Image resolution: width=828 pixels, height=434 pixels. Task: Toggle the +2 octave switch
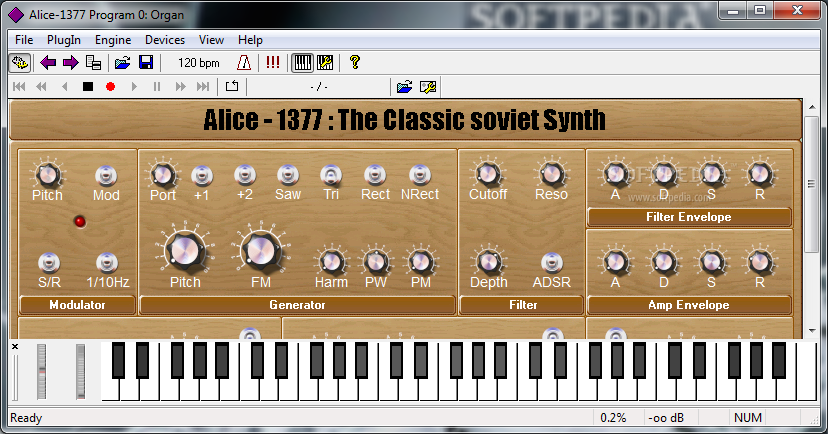click(x=244, y=175)
